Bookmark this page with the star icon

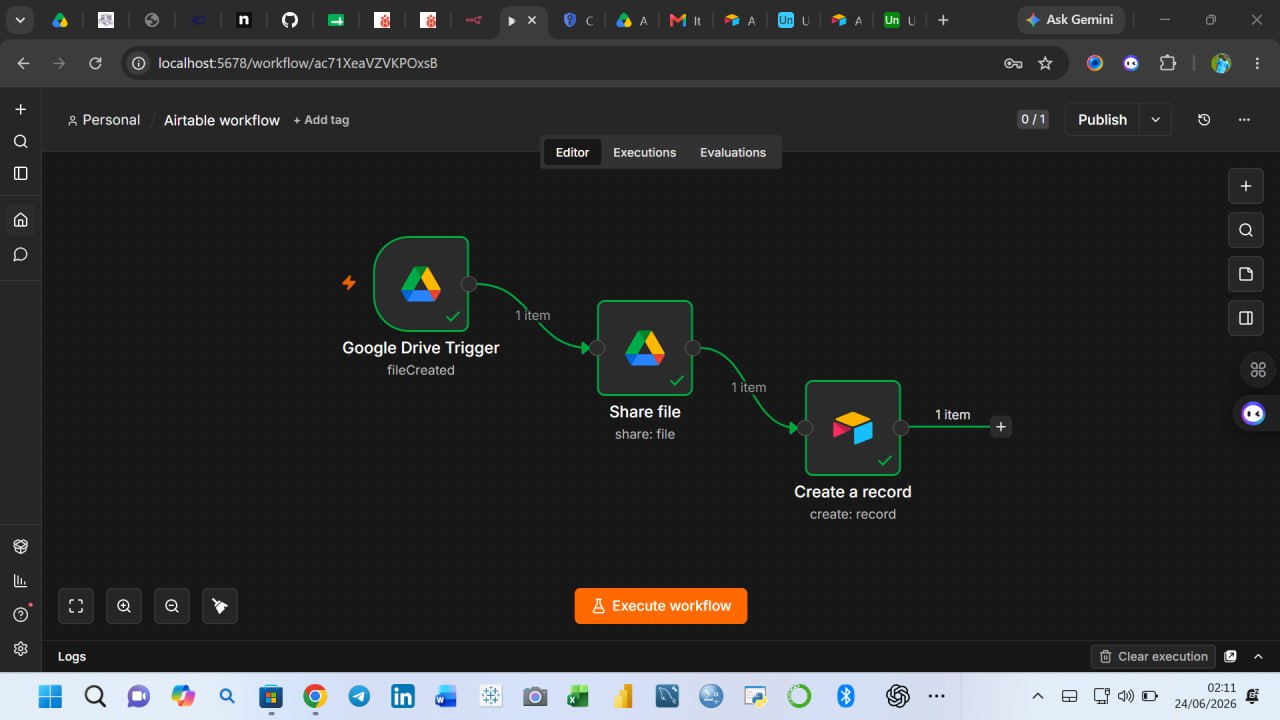coord(1046,63)
